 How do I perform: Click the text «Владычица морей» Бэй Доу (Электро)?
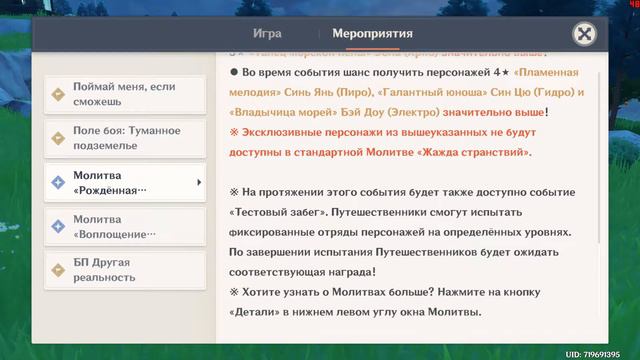pyautogui.click(x=334, y=112)
